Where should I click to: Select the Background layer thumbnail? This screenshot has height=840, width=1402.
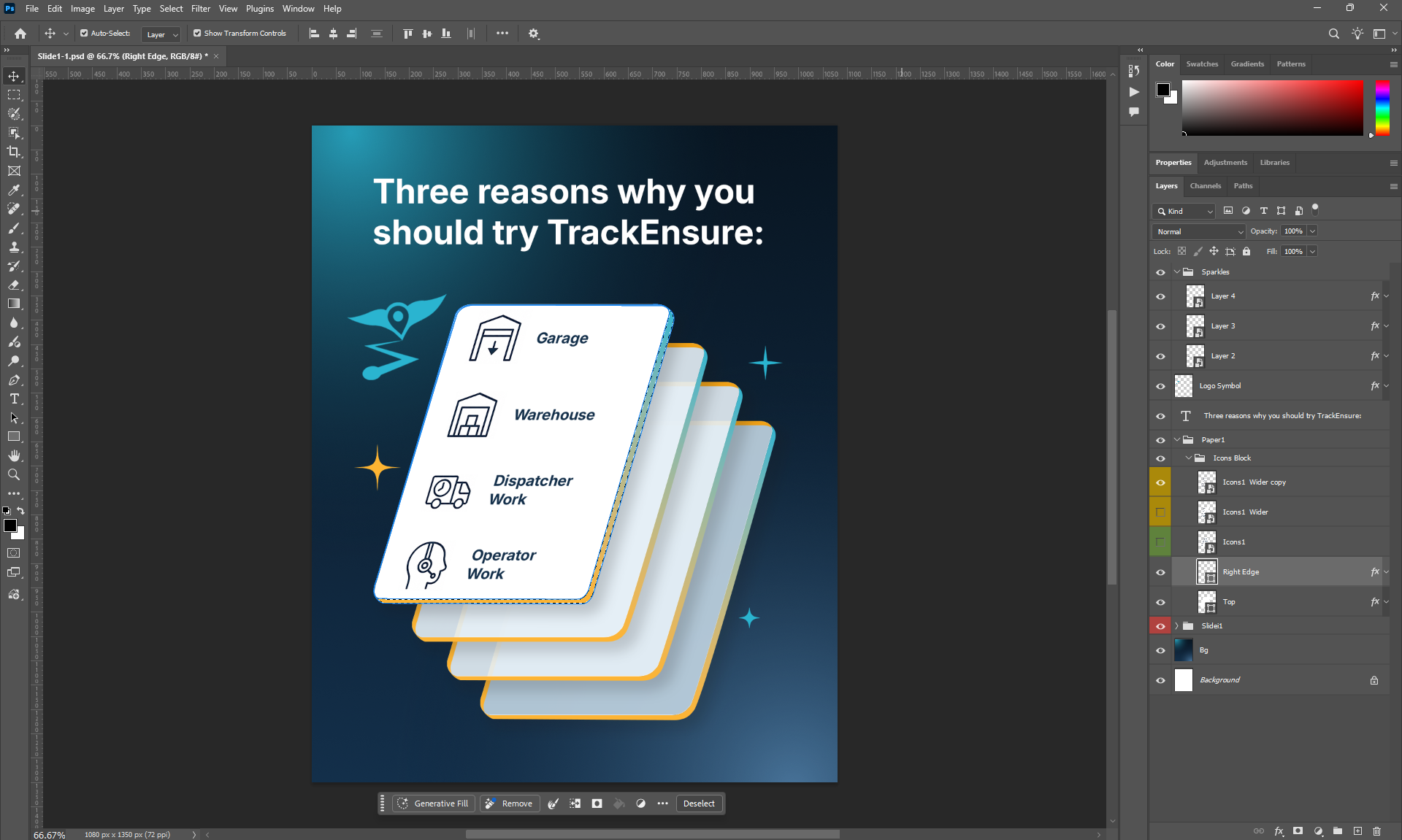[1184, 680]
